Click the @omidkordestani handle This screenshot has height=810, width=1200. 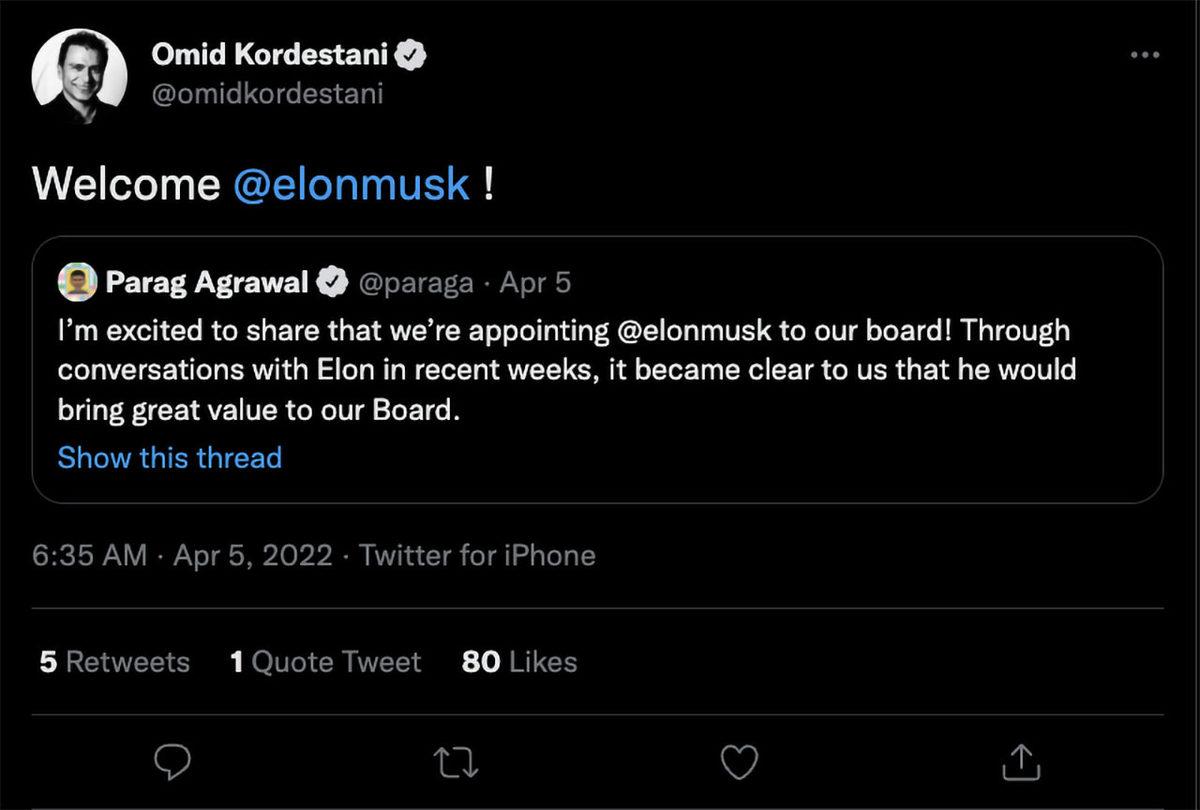click(268, 96)
